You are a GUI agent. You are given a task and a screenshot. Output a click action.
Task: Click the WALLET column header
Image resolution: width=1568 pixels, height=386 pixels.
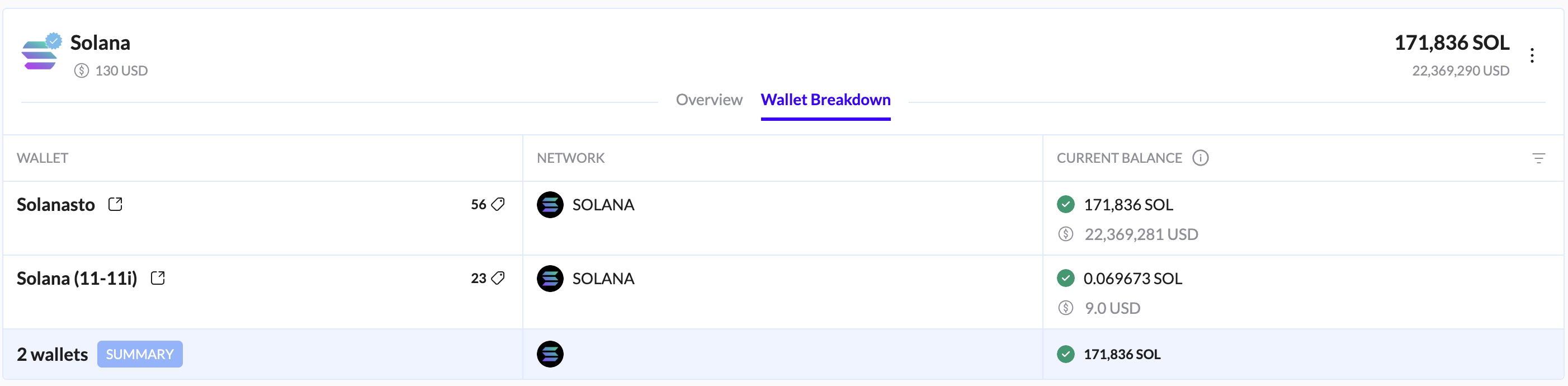click(42, 158)
